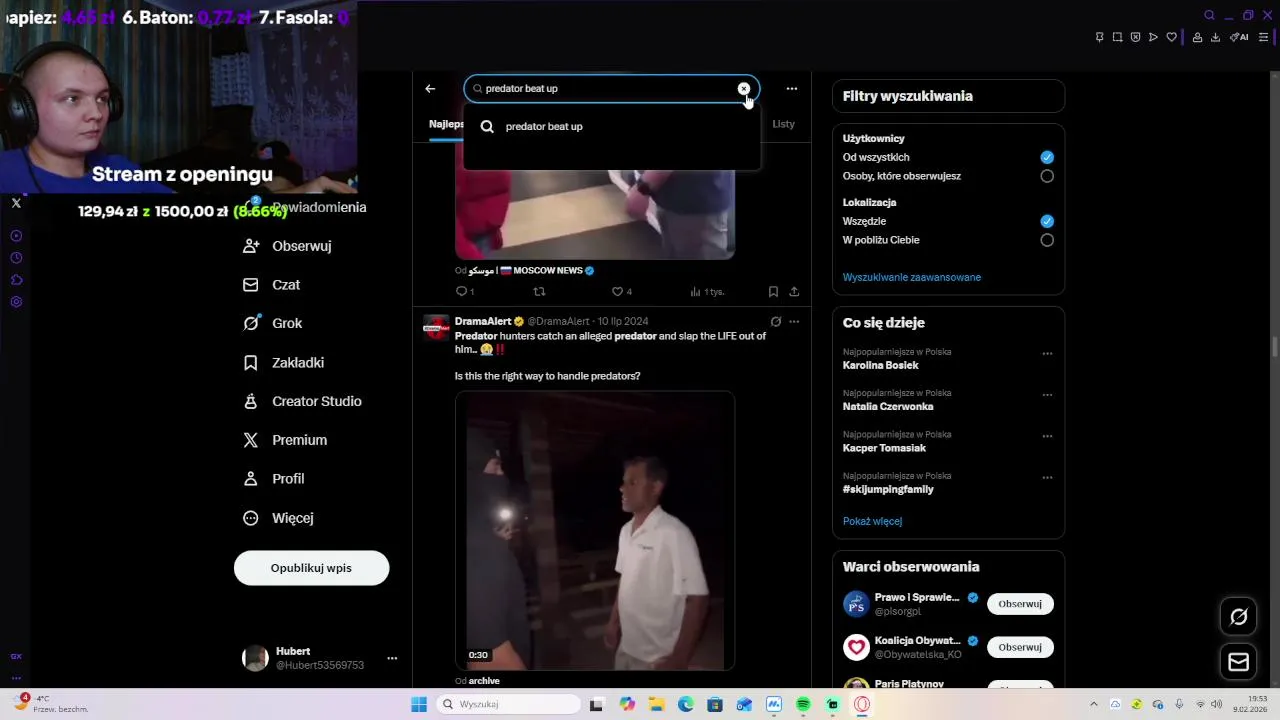Viewport: 1280px width, 720px height.
Task: Open the messages envelope floating button
Action: (x=1239, y=662)
